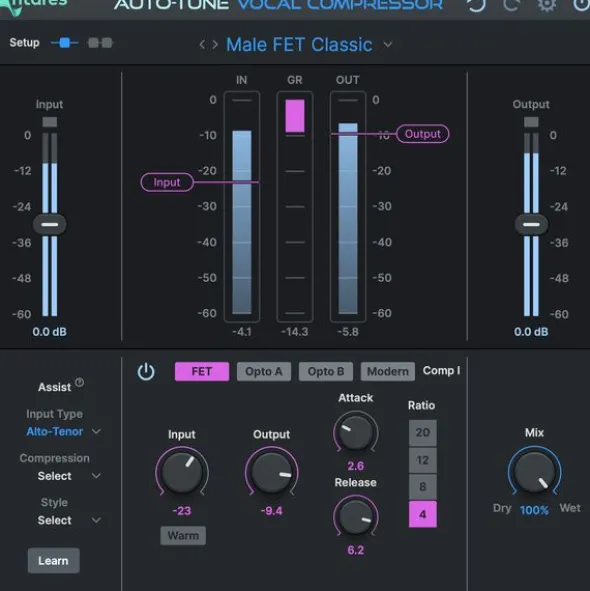
Task: Click the pink Output level marker
Action: coord(422,134)
